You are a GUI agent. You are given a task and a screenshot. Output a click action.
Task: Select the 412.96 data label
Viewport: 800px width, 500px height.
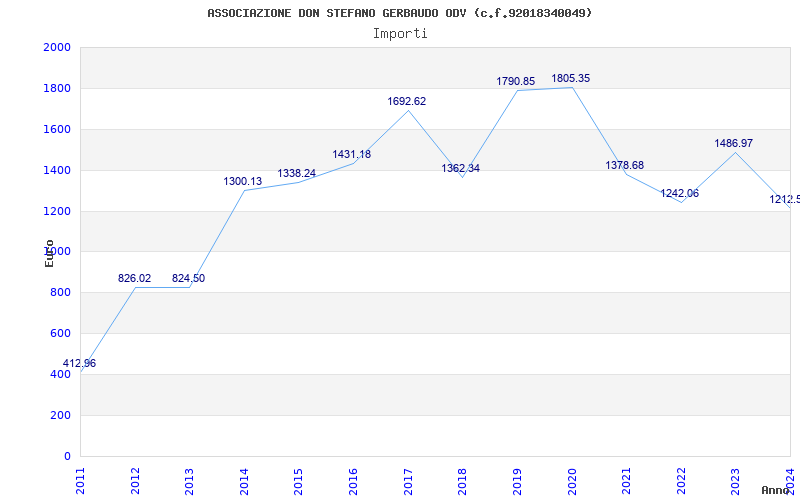point(79,363)
